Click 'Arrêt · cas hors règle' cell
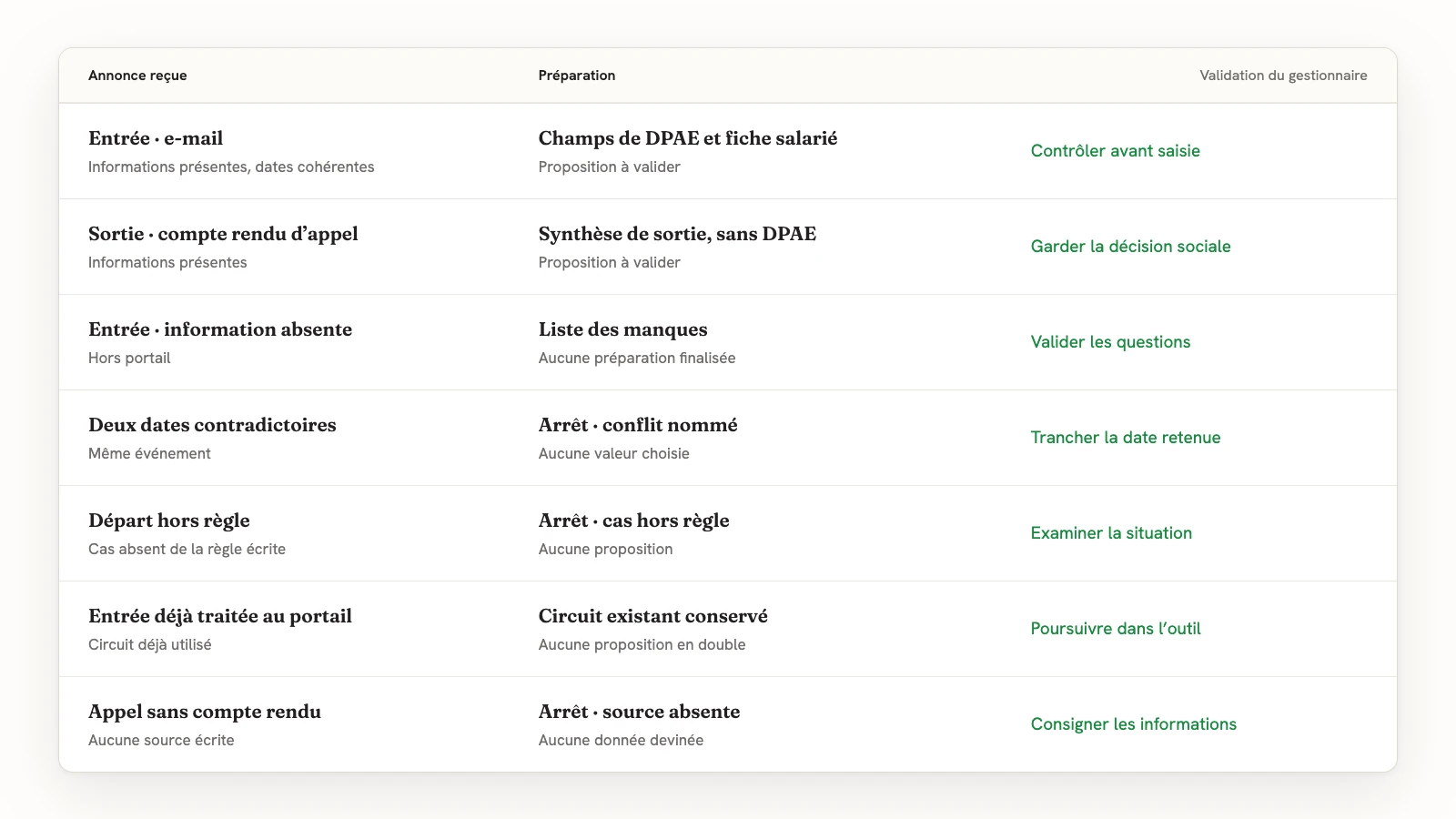This screenshot has width=1456, height=819. tap(634, 521)
